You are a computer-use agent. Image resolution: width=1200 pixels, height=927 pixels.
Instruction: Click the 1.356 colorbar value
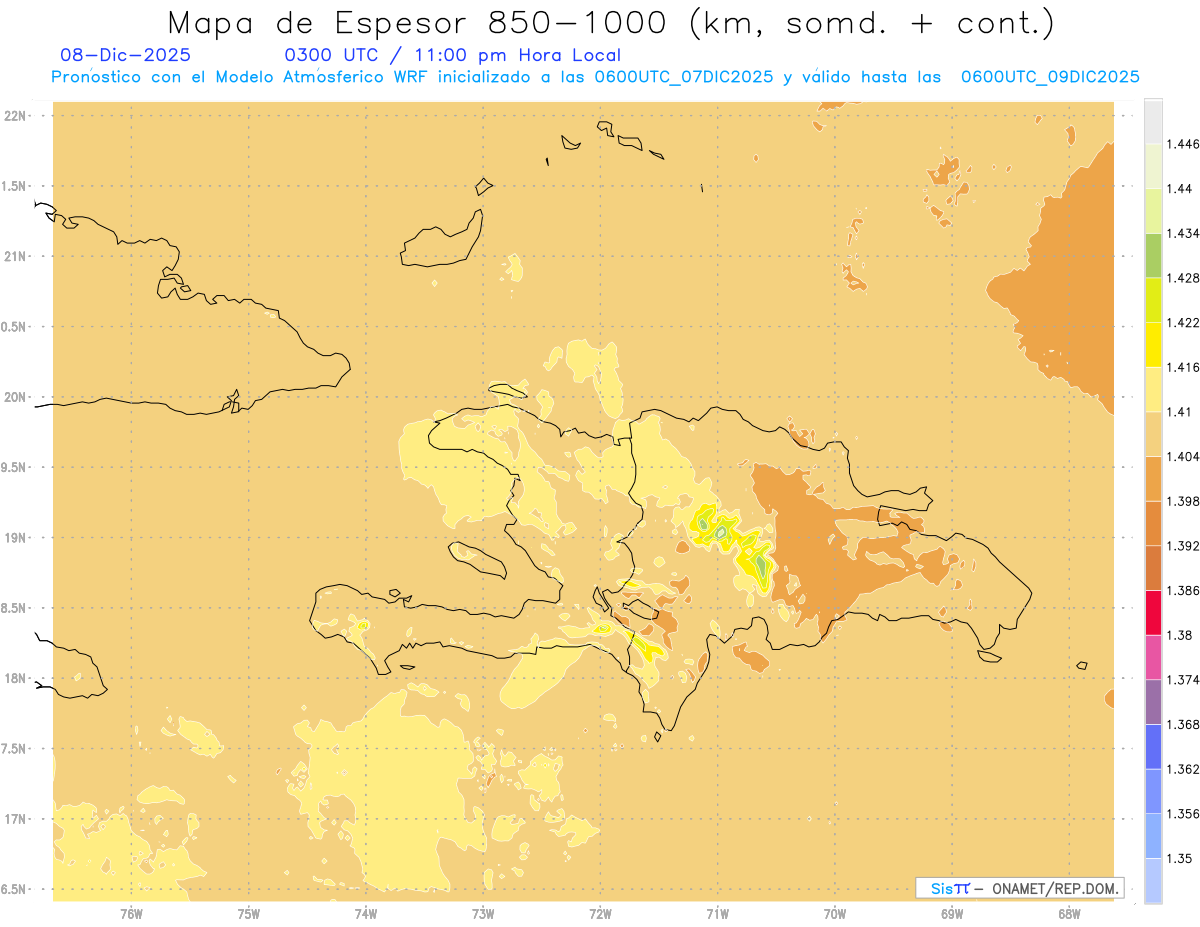[x=1184, y=813]
